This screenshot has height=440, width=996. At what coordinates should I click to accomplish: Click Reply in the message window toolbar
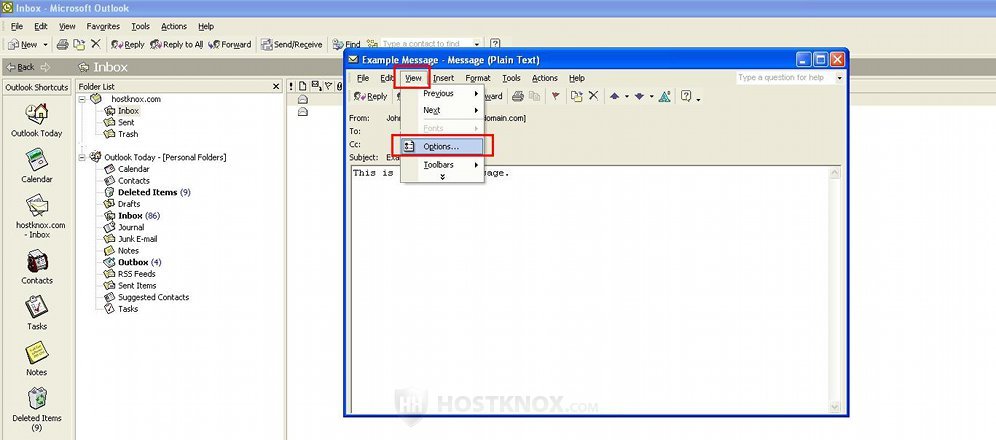[x=370, y=96]
